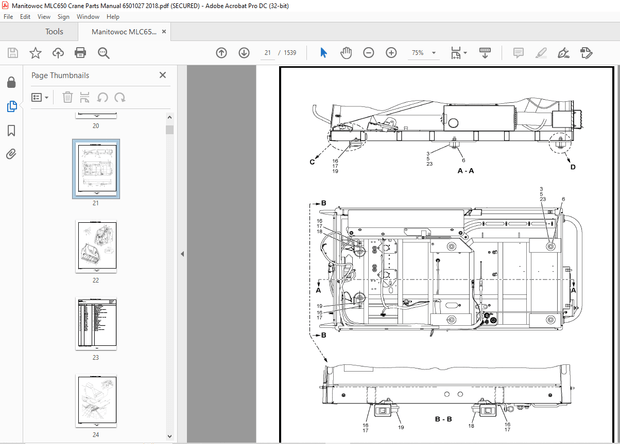Open the Sign menu
The height and width of the screenshot is (444, 620).
(63, 17)
